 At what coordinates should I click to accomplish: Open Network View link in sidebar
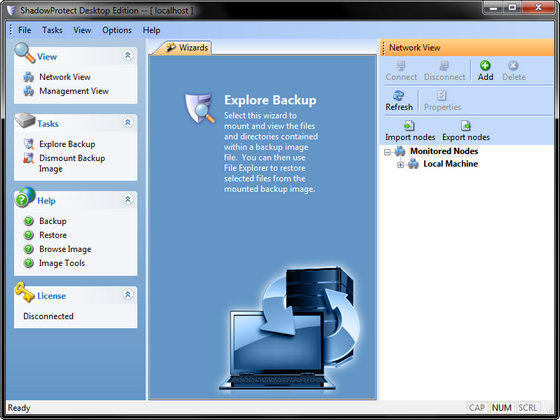(65, 77)
